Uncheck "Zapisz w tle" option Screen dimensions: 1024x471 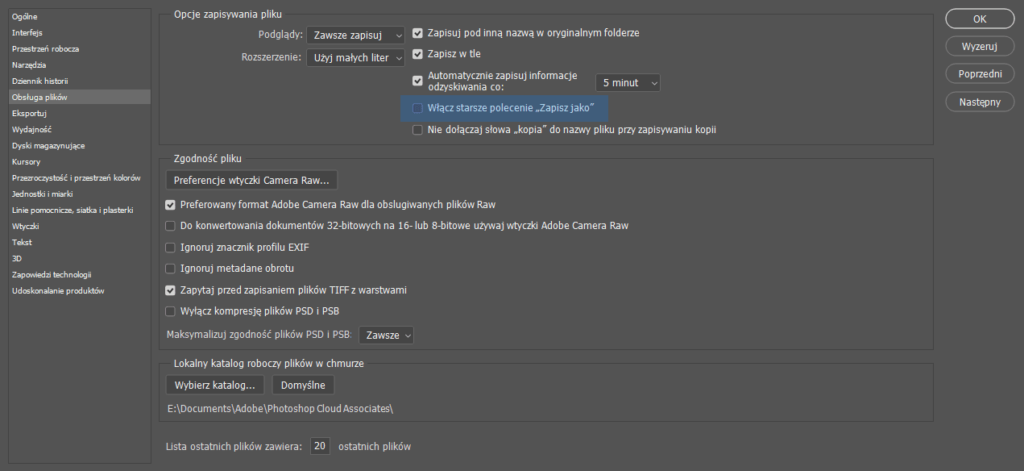pos(418,57)
